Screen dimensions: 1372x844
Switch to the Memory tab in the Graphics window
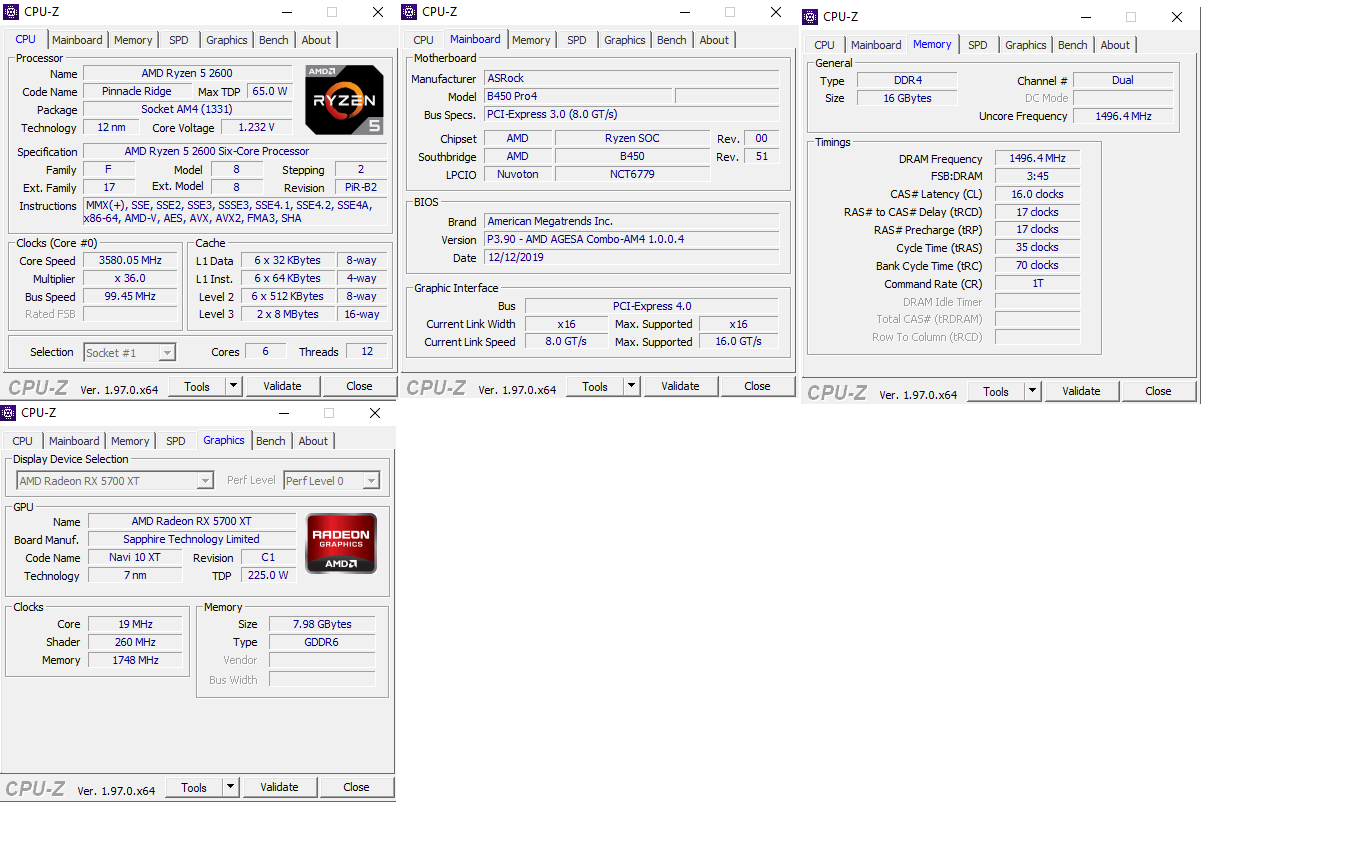coord(130,441)
